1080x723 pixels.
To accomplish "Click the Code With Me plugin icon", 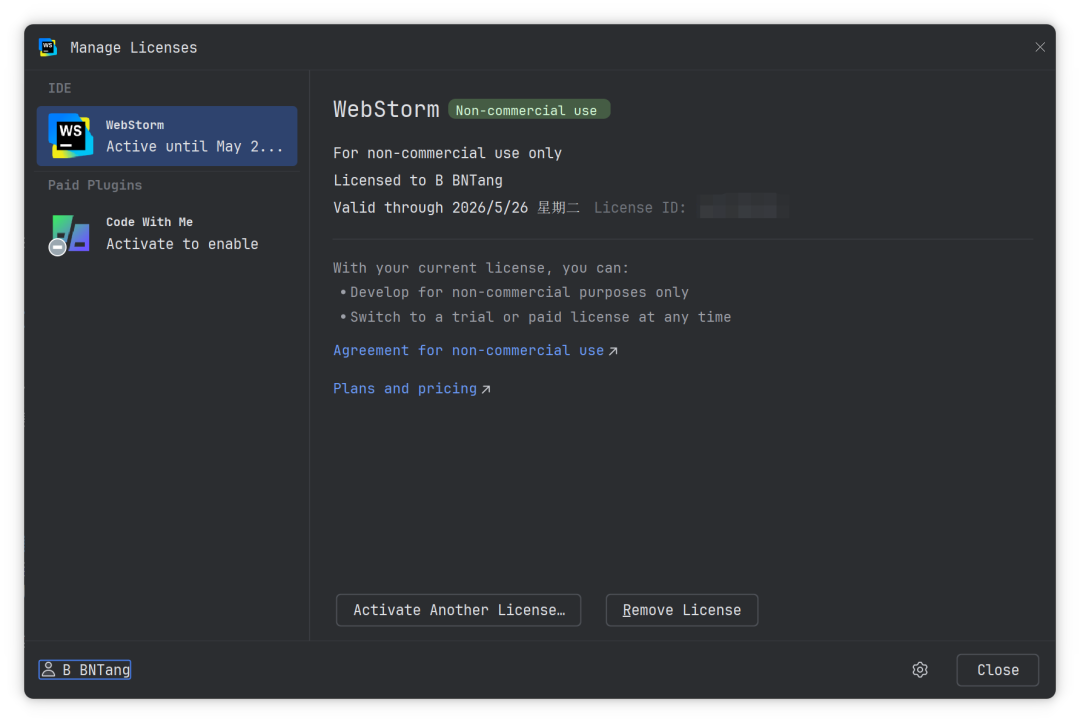I will (70, 234).
